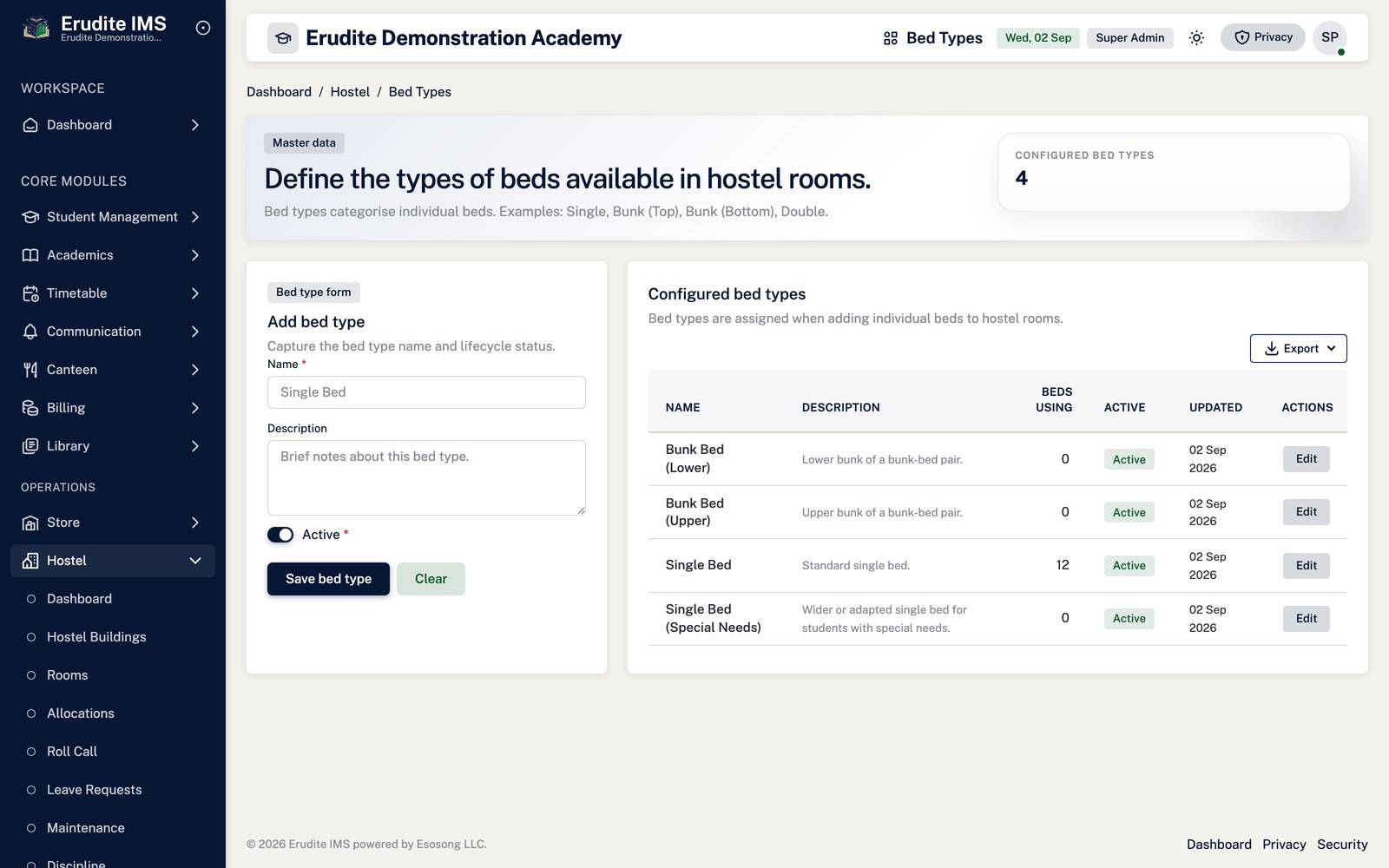Image resolution: width=1389 pixels, height=868 pixels.
Task: Click Save bed type button
Action: coord(328,579)
